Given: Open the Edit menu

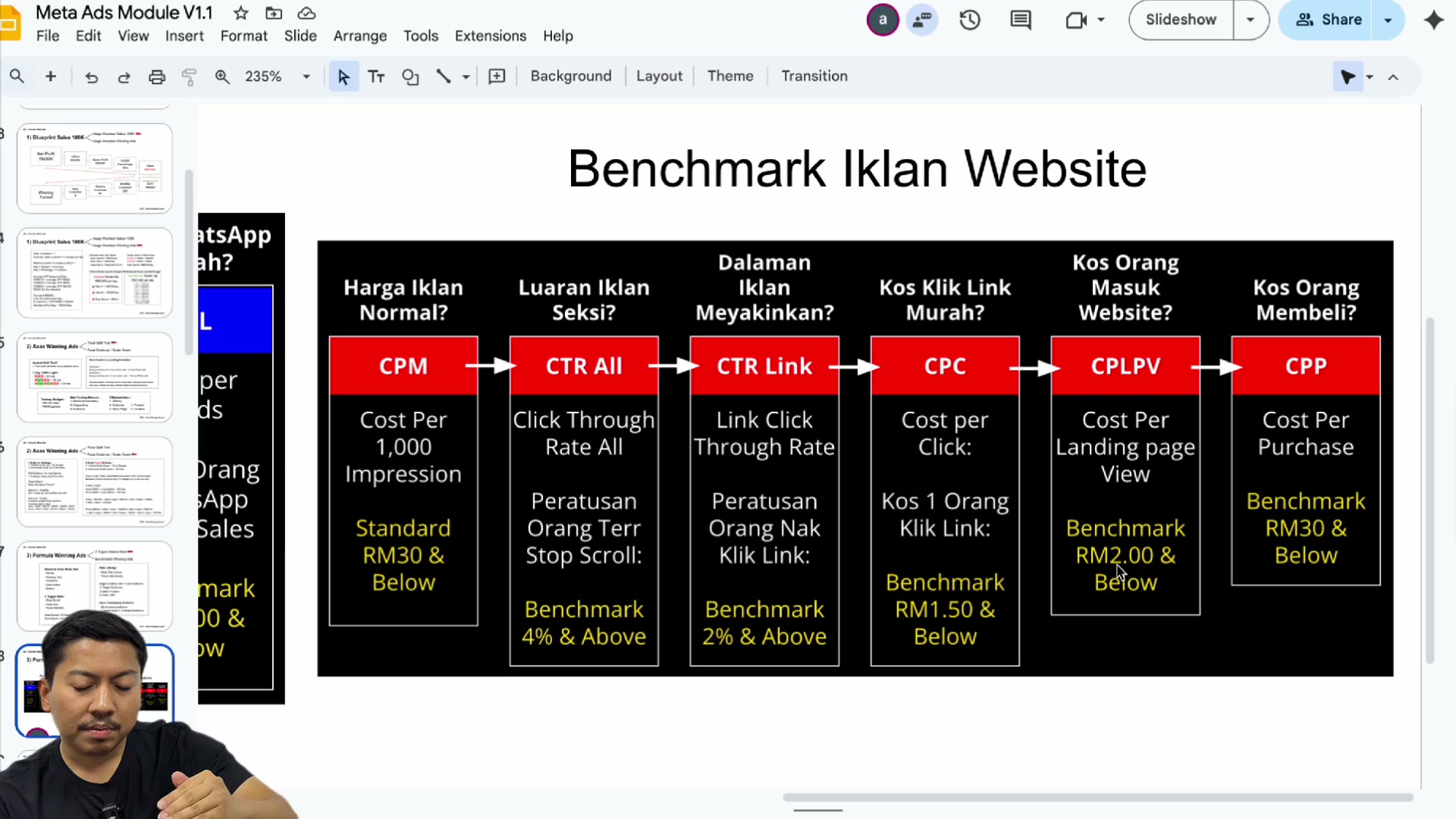Looking at the screenshot, I should 88,36.
